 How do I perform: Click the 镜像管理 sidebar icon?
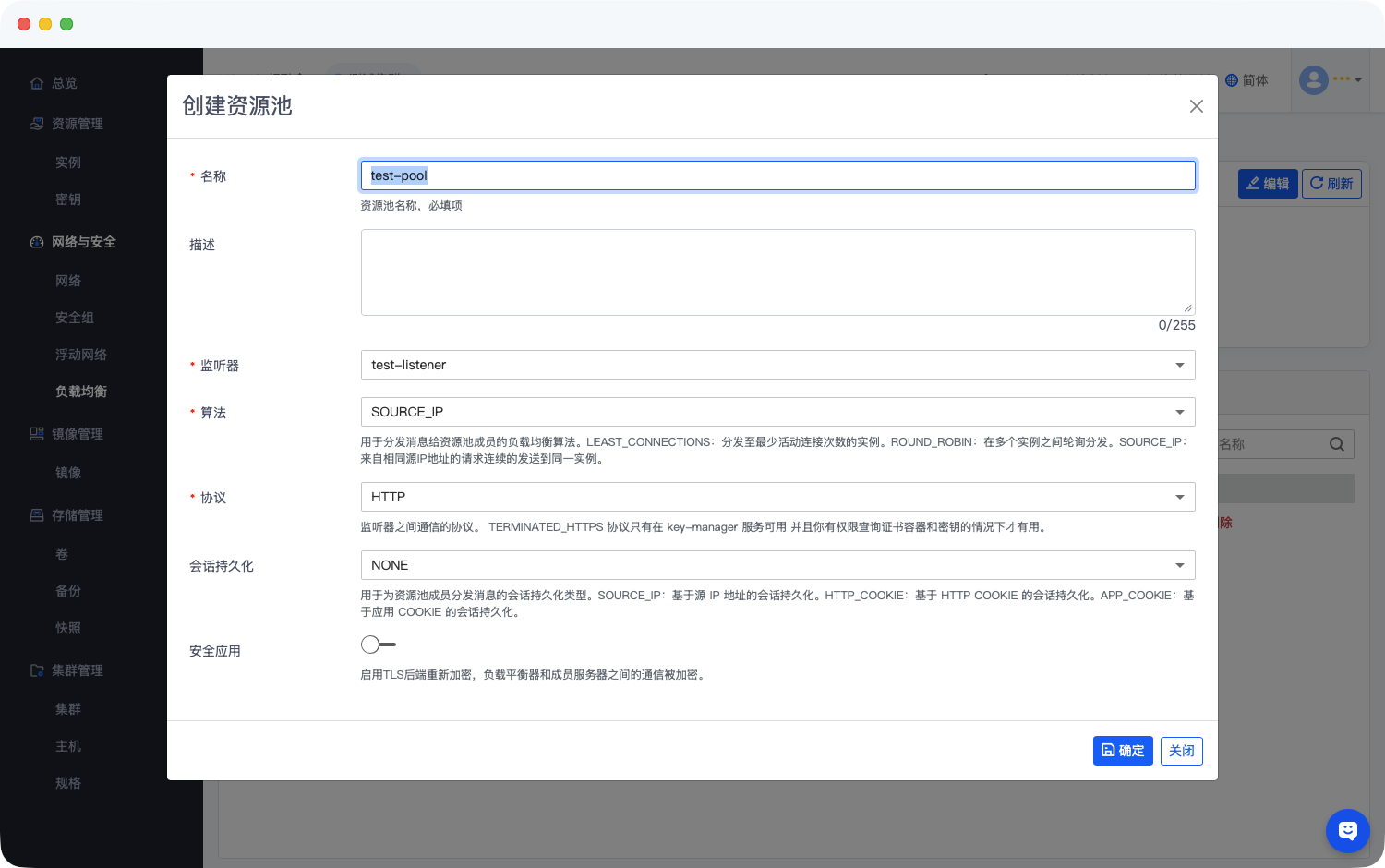click(37, 434)
